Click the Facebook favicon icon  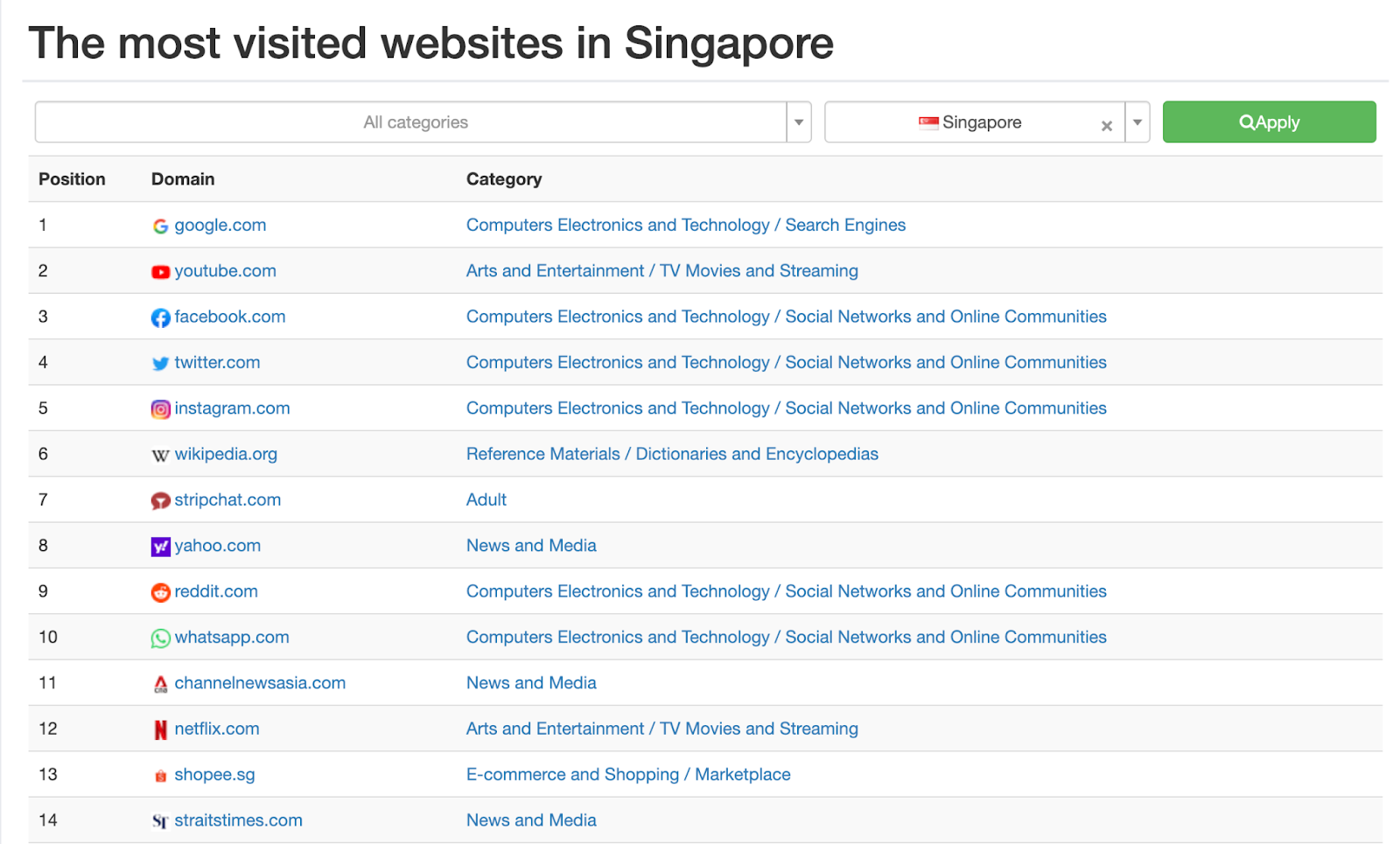pyautogui.click(x=160, y=317)
